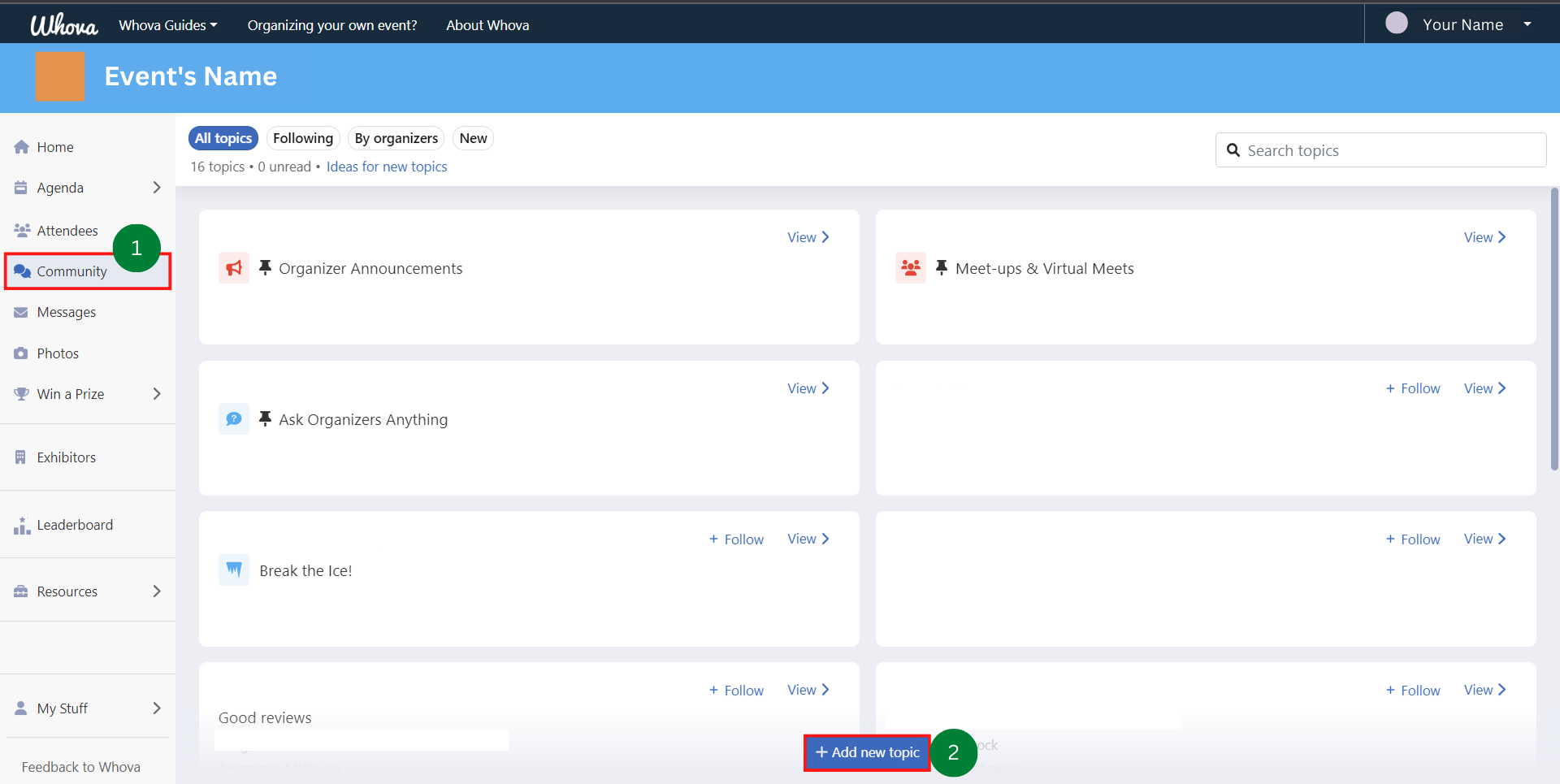
Task: Click the Ask Organizers Anything chat icon
Action: (x=234, y=419)
